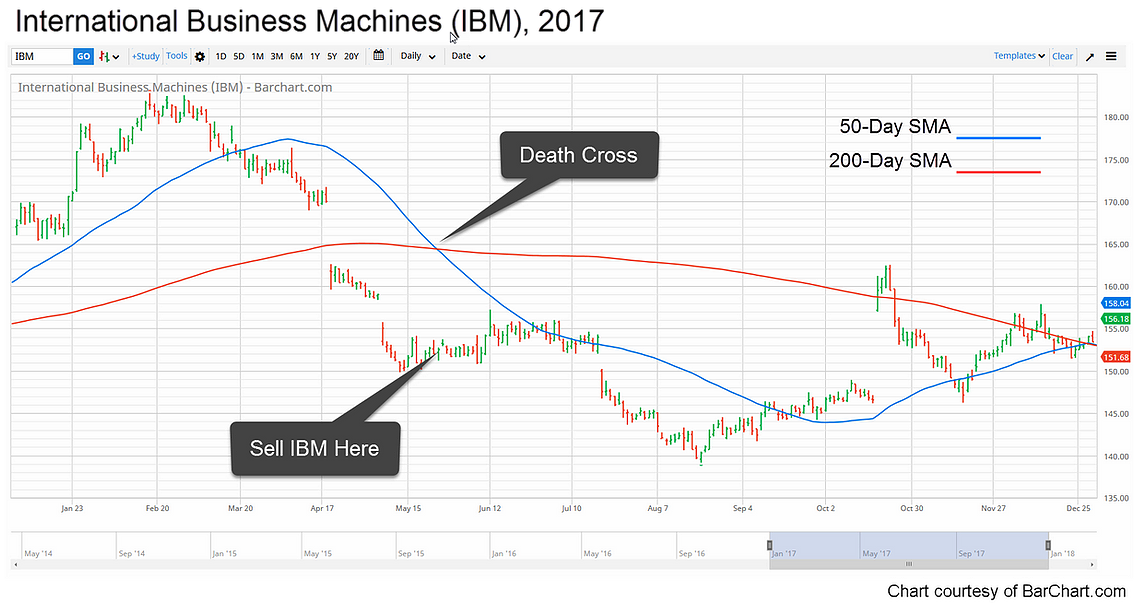Click May '14 in the navigator timeline
1134x604 pixels.
38,554
